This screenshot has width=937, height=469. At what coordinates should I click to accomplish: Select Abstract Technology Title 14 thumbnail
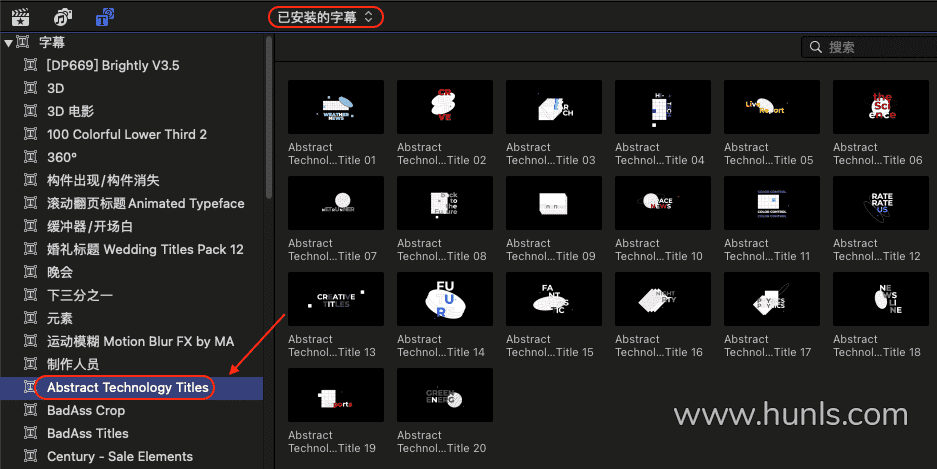pos(445,299)
